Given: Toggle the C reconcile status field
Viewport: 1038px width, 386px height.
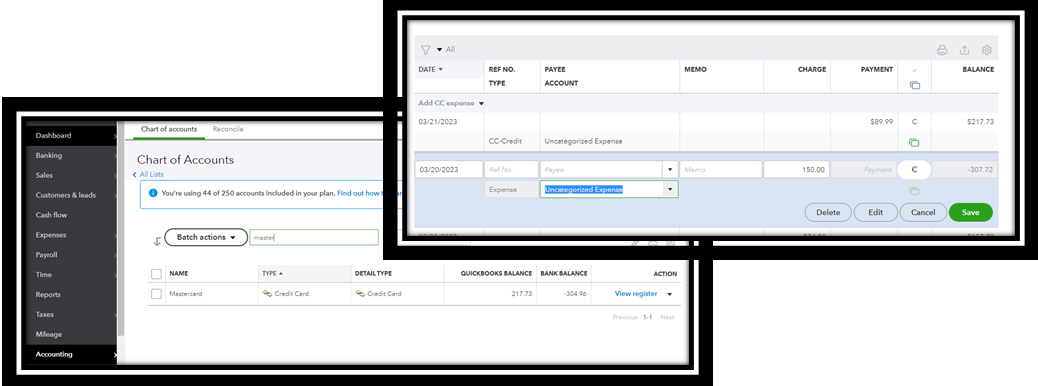Looking at the screenshot, I should tap(914, 169).
